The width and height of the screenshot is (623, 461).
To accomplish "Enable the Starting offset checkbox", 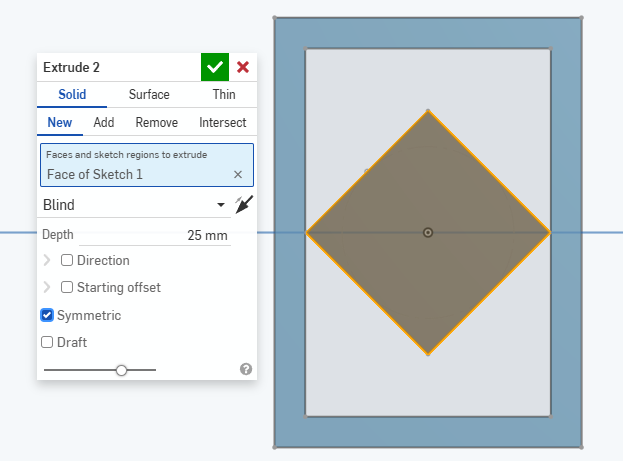I will 67,287.
